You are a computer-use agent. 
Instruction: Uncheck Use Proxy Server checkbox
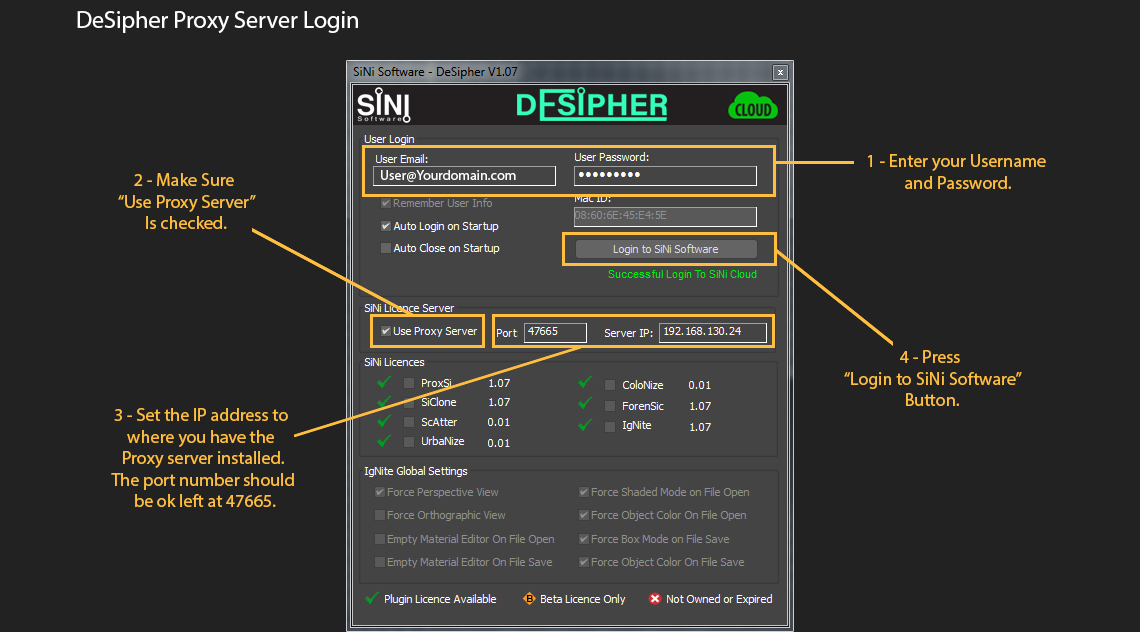[385, 332]
